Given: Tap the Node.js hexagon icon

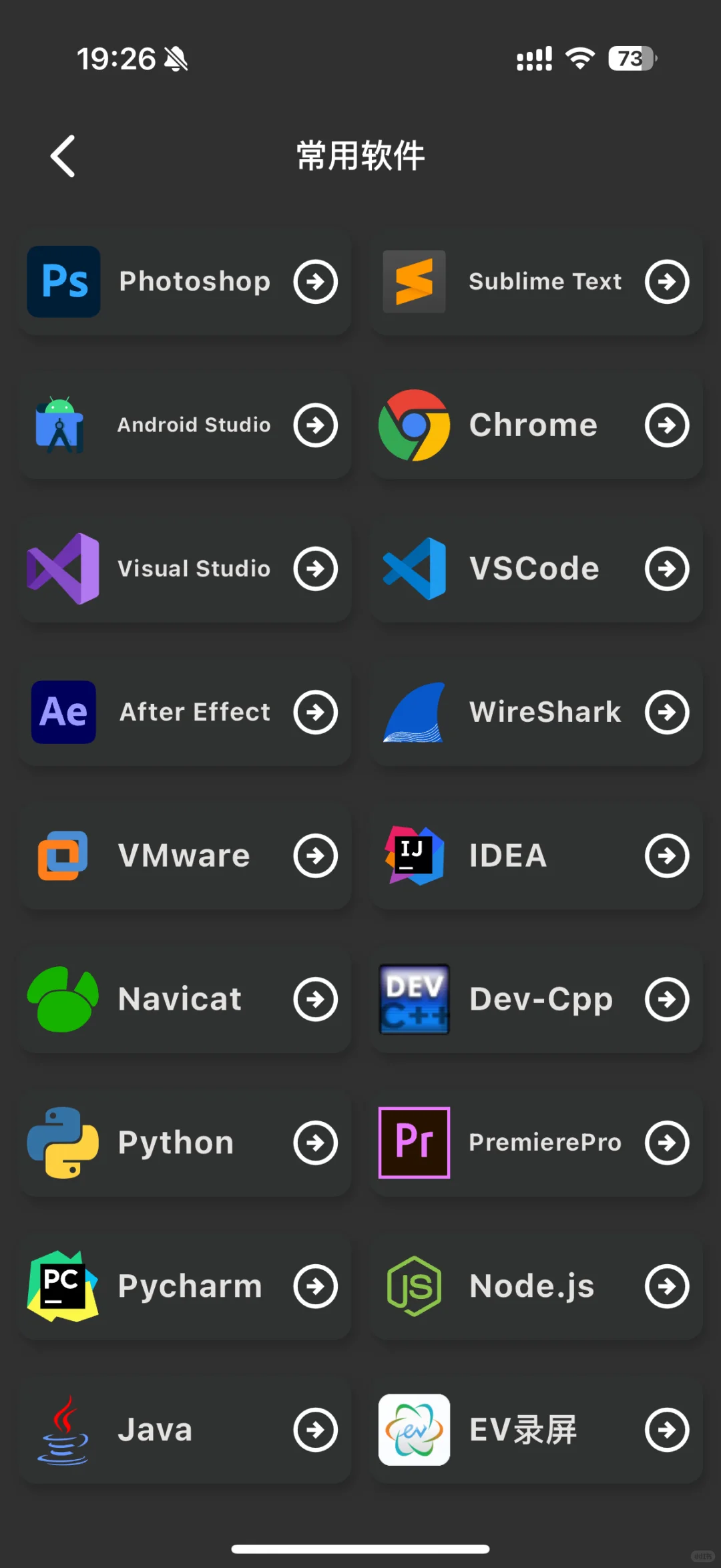Looking at the screenshot, I should [414, 1286].
